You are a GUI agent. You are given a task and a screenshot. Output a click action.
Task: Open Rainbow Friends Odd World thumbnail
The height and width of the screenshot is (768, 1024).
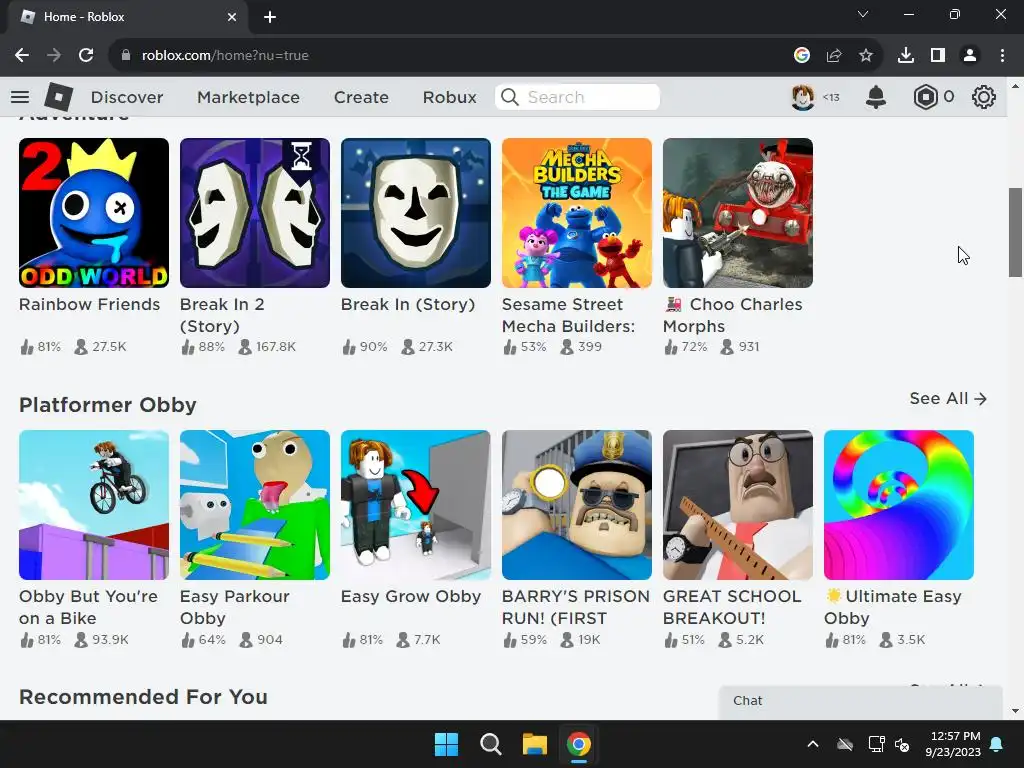94,213
